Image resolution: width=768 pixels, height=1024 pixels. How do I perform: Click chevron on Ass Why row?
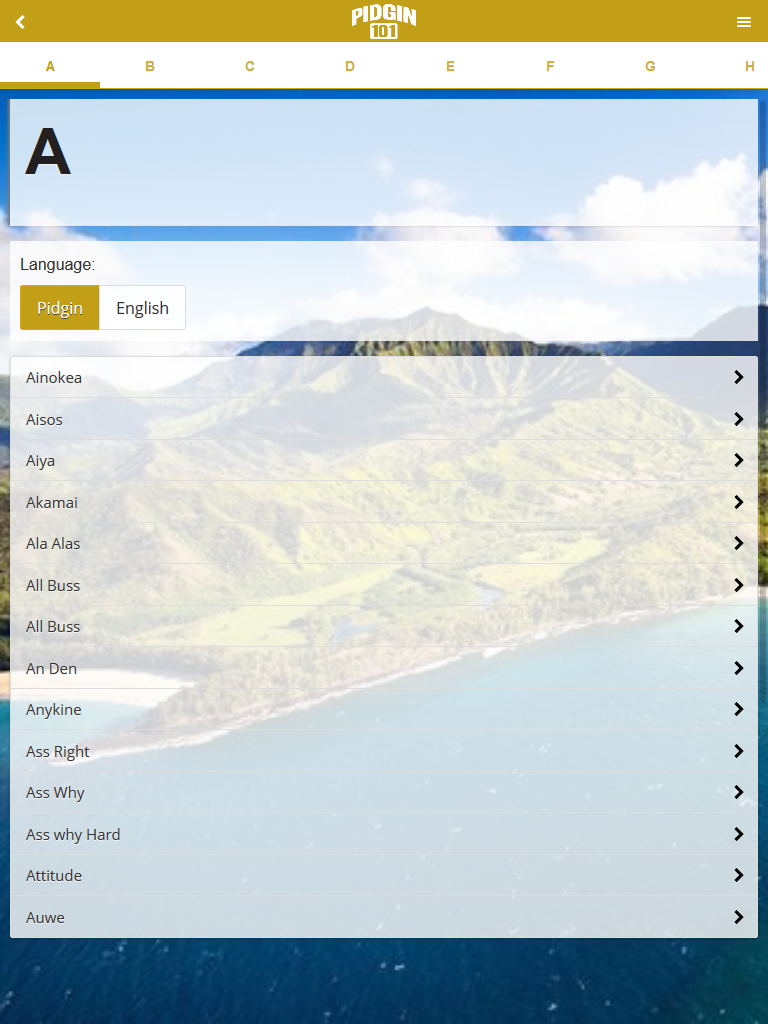pyautogui.click(x=739, y=792)
